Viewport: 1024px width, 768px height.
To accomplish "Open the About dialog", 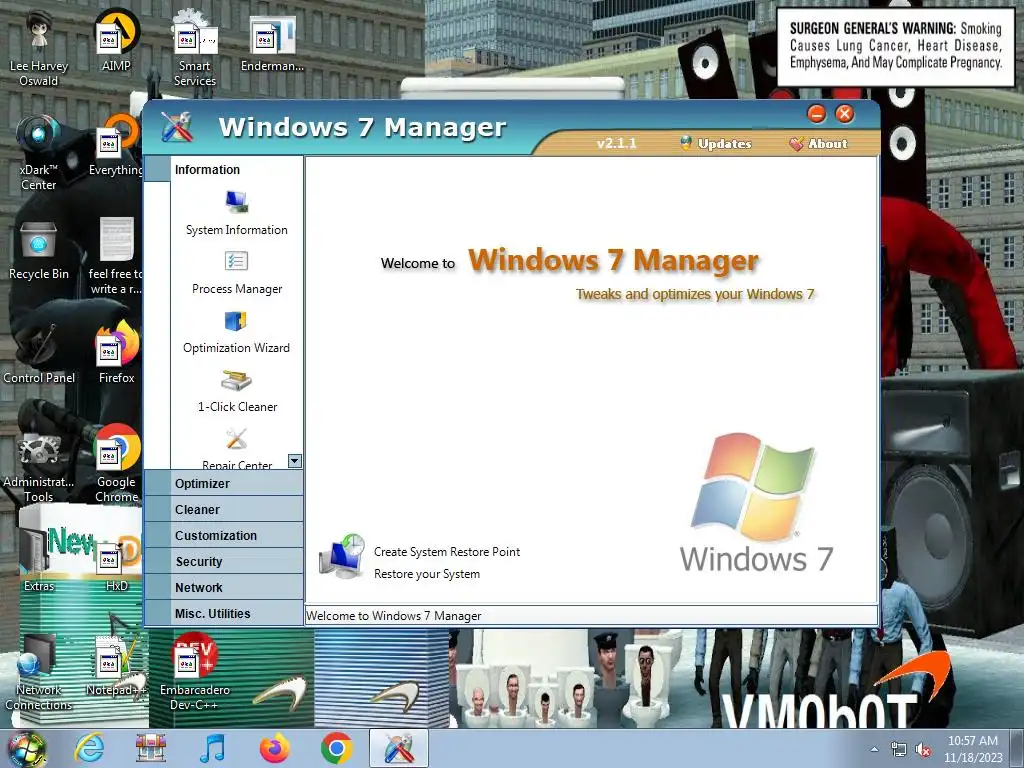I will 818,144.
